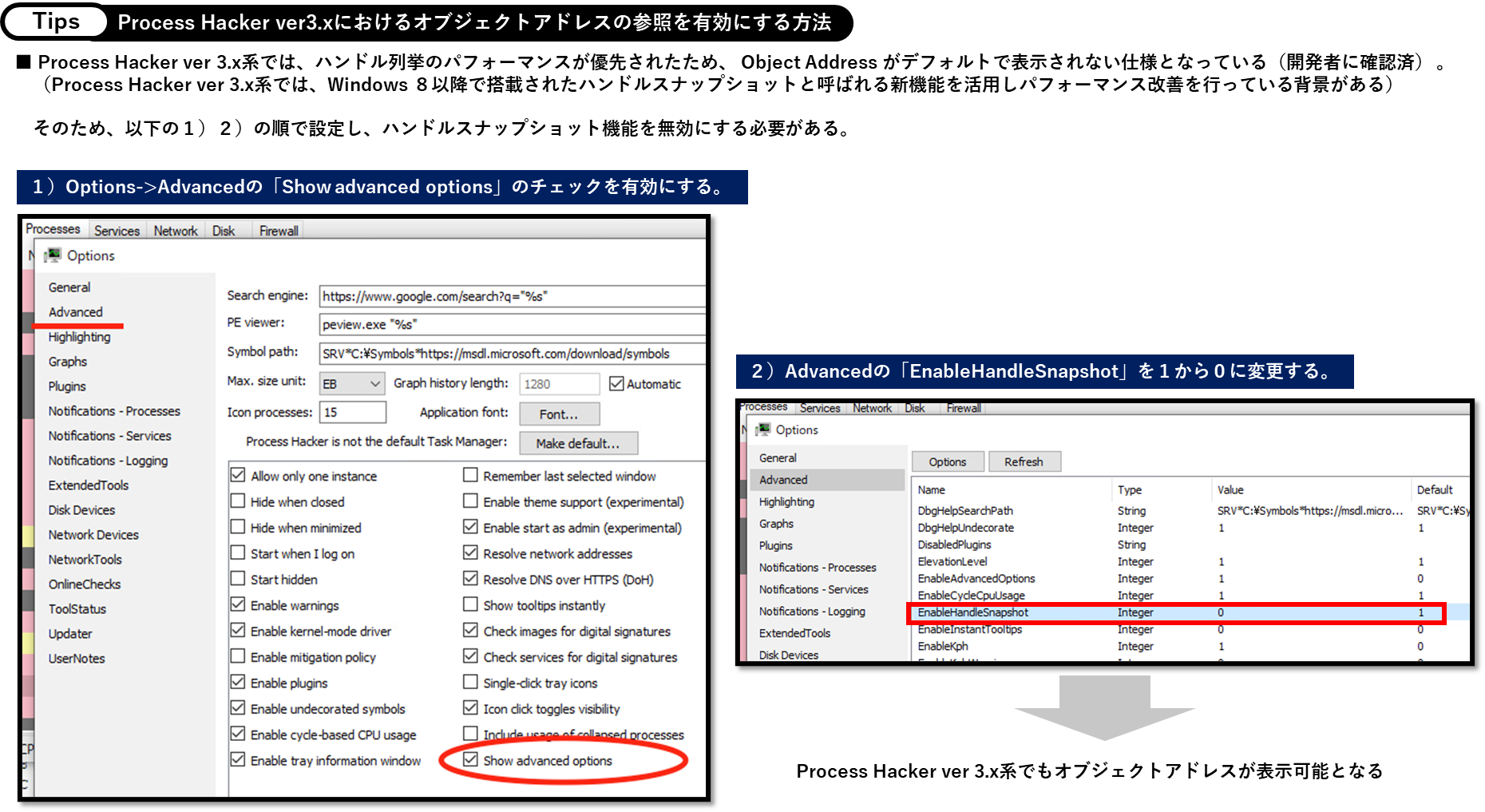This screenshot has height=812, width=1485.
Task: Click the Options button above settings list
Action: 948,461
